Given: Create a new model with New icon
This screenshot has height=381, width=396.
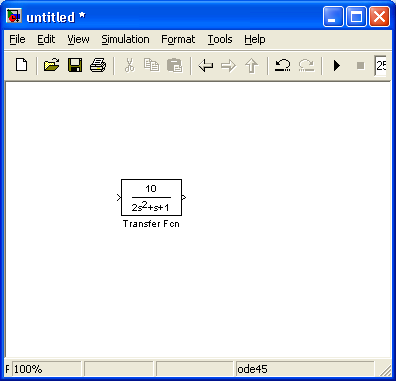Looking at the screenshot, I should pyautogui.click(x=22, y=65).
